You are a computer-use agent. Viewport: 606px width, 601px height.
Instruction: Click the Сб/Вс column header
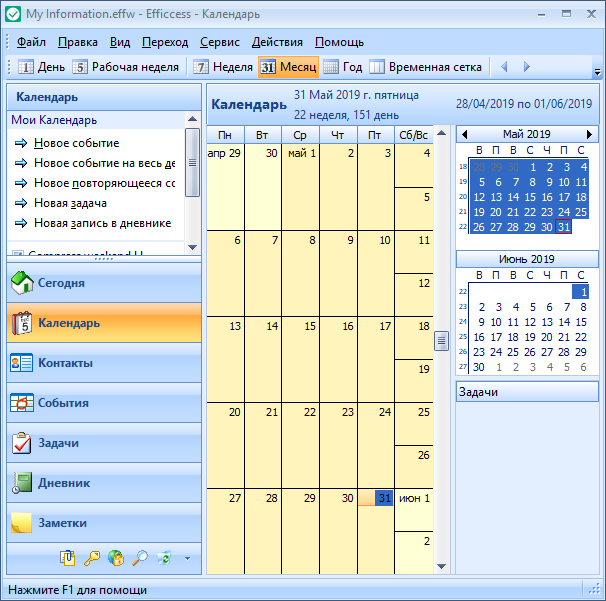click(414, 135)
